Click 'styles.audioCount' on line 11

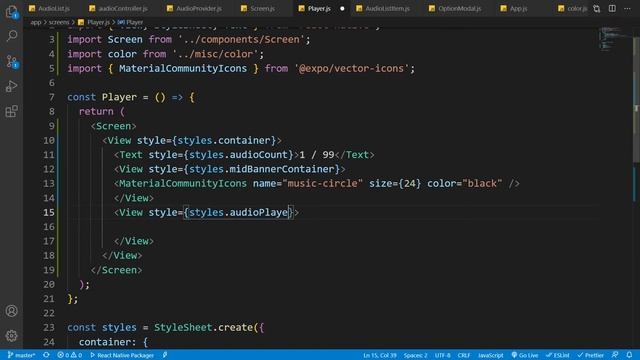point(238,155)
